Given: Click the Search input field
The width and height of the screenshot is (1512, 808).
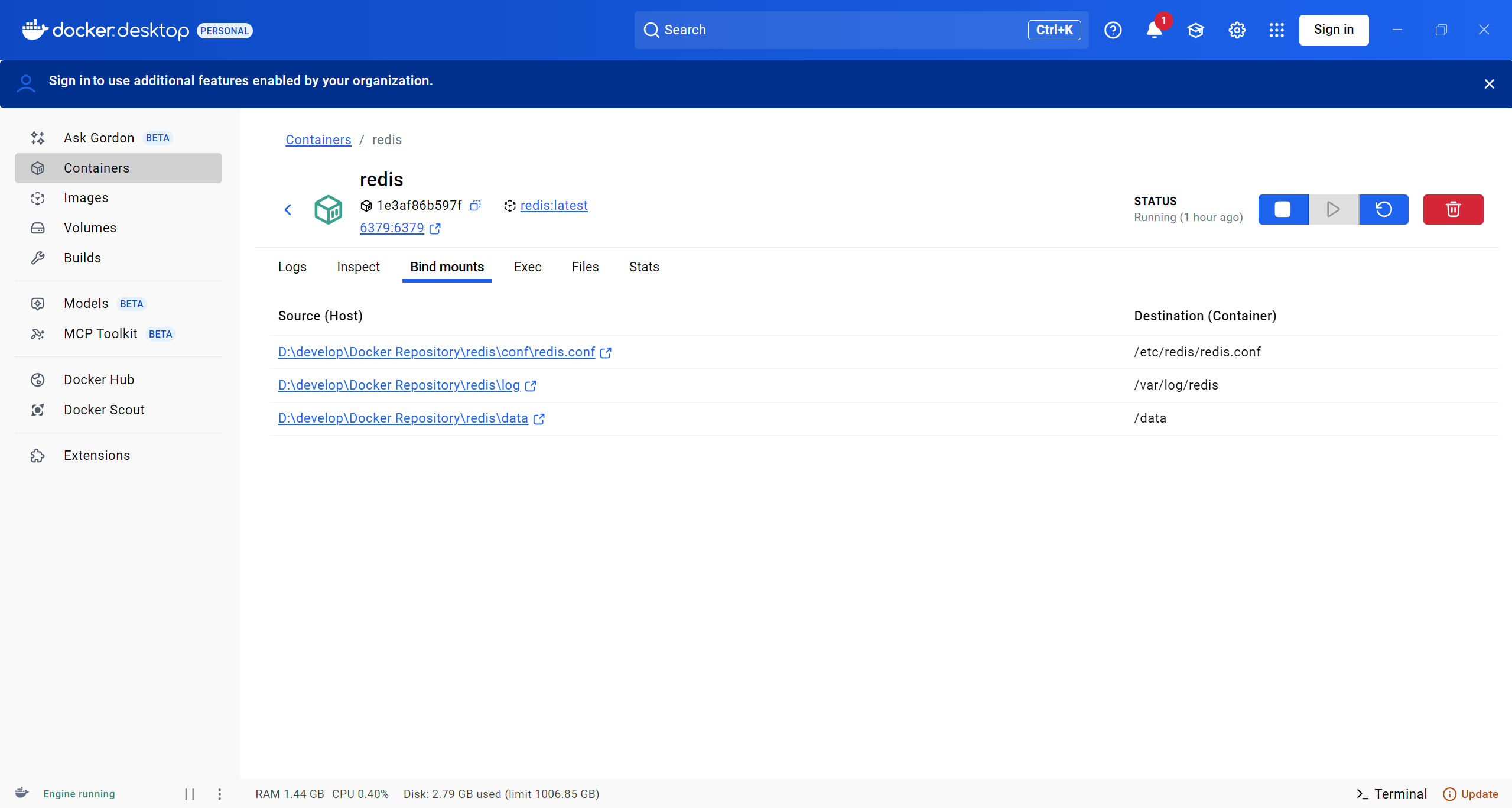Looking at the screenshot, I should (861, 30).
